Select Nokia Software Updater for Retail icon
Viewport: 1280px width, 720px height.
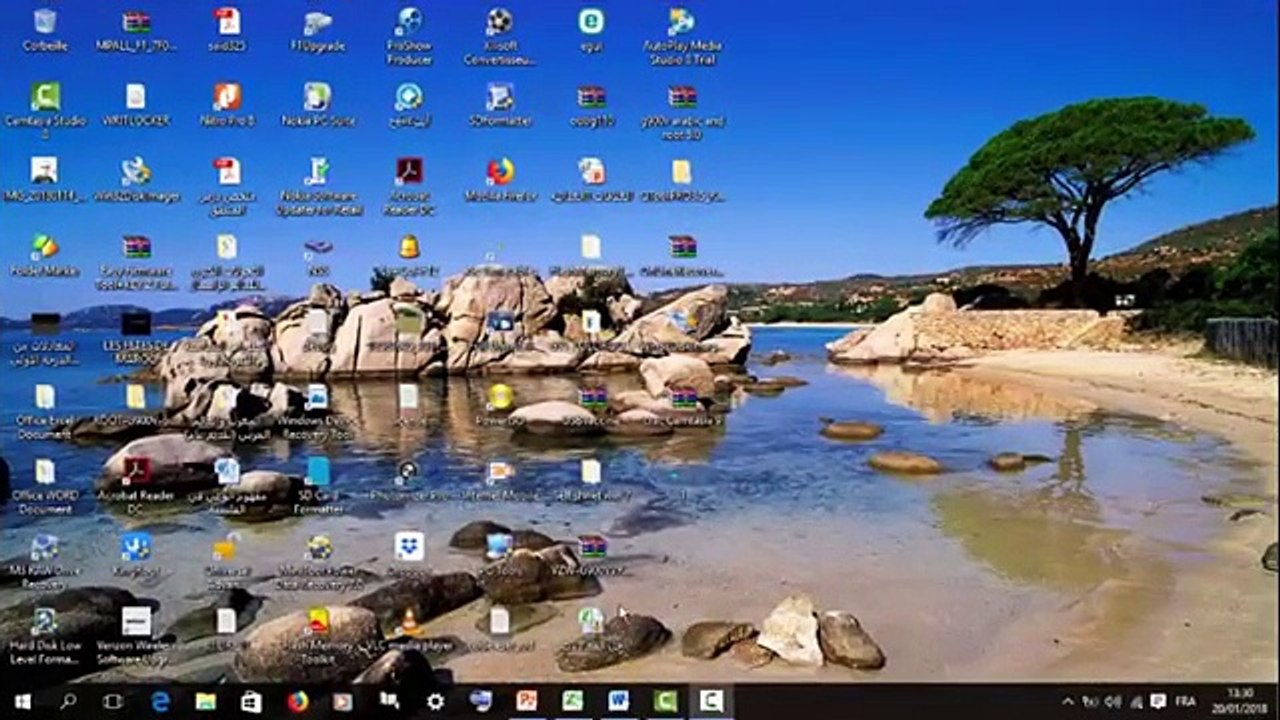318,186
